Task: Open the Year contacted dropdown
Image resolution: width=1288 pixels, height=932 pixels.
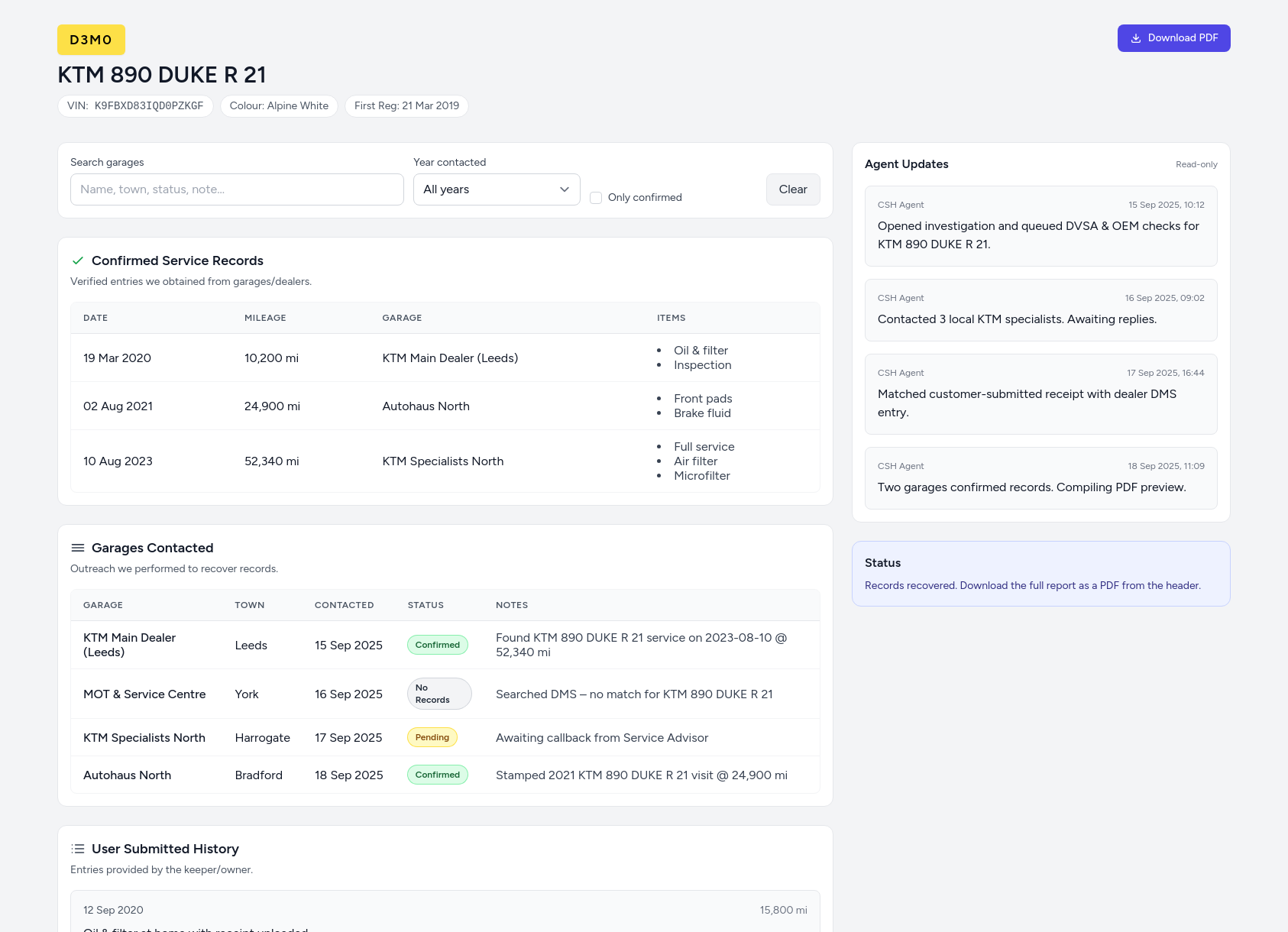Action: coord(496,189)
